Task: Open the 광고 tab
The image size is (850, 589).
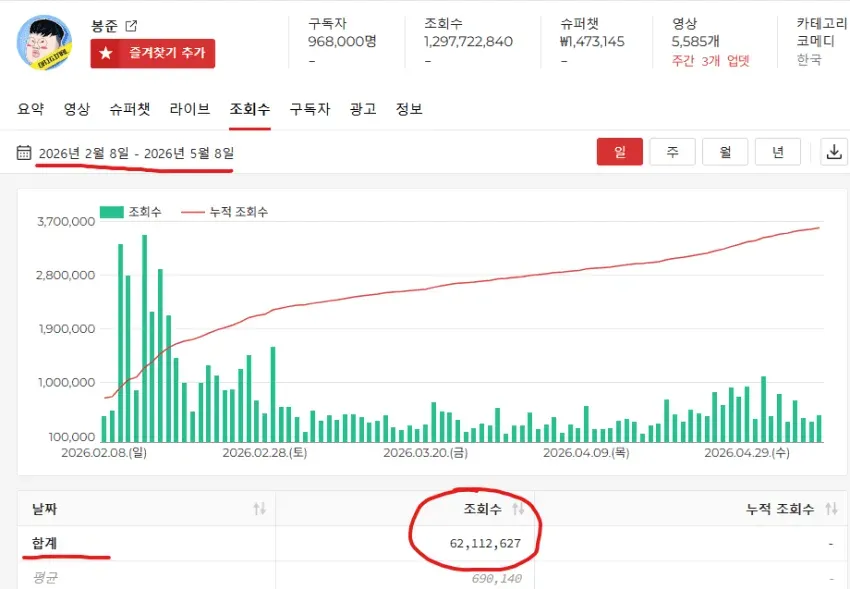Action: coord(363,109)
